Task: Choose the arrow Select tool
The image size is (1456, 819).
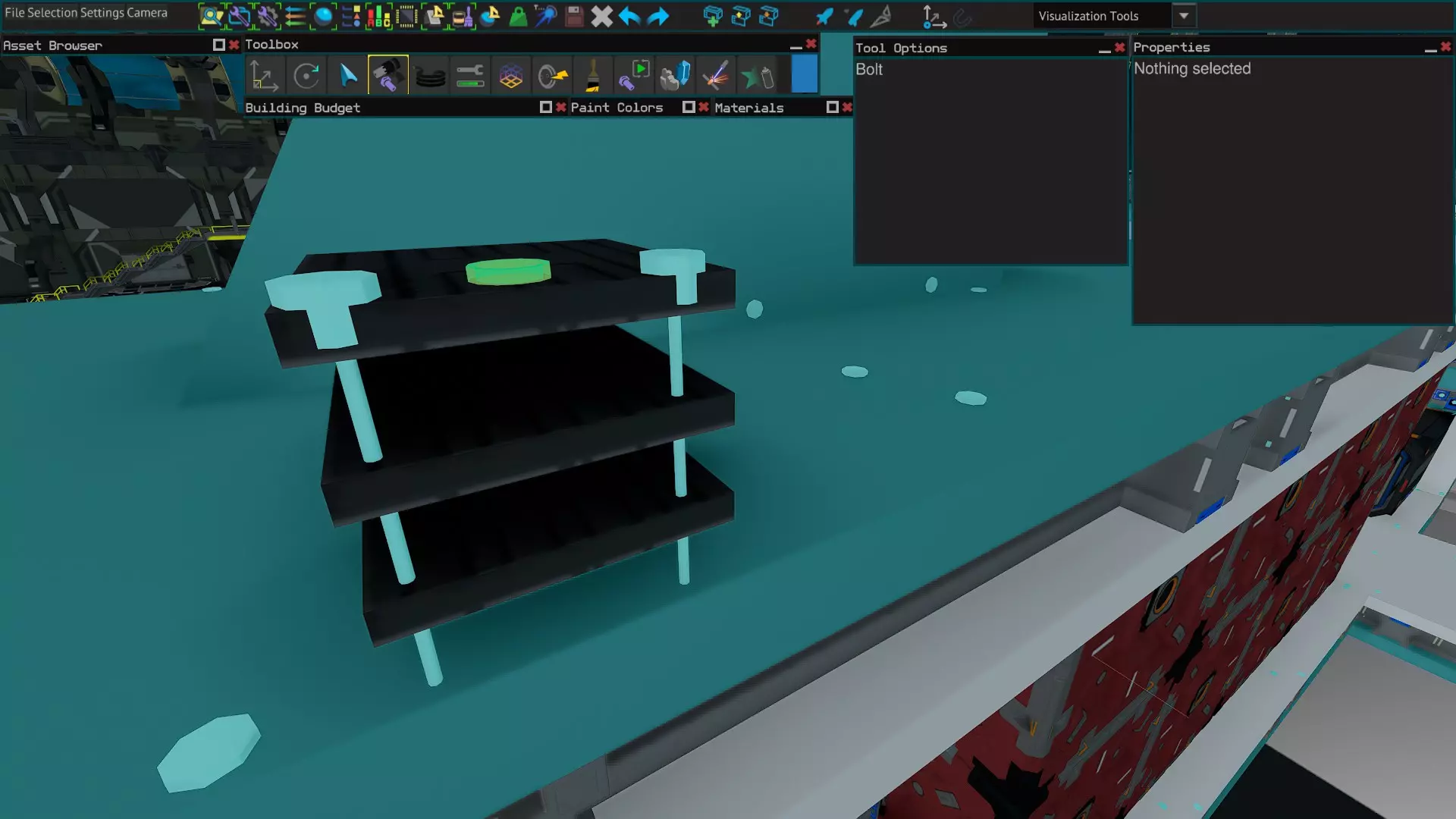Action: (348, 76)
